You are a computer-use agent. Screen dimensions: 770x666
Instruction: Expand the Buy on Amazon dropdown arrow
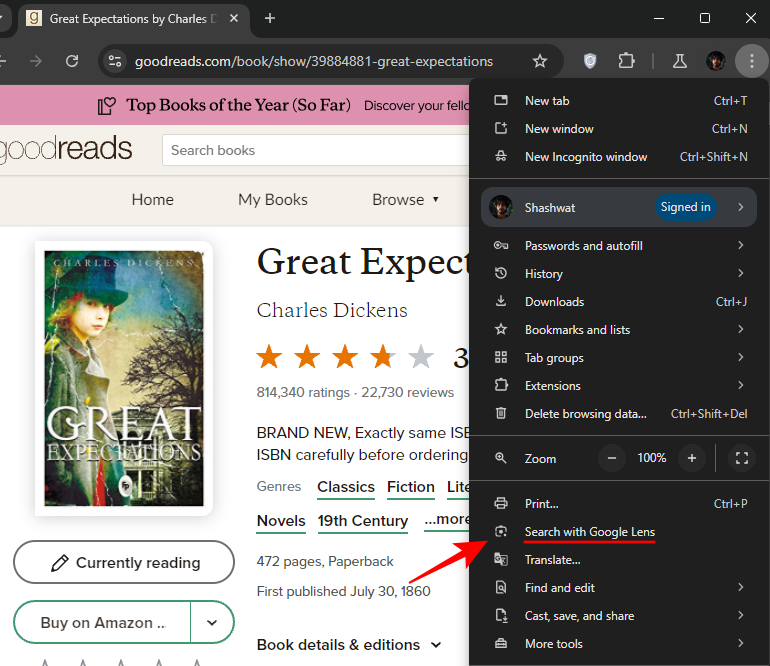212,622
